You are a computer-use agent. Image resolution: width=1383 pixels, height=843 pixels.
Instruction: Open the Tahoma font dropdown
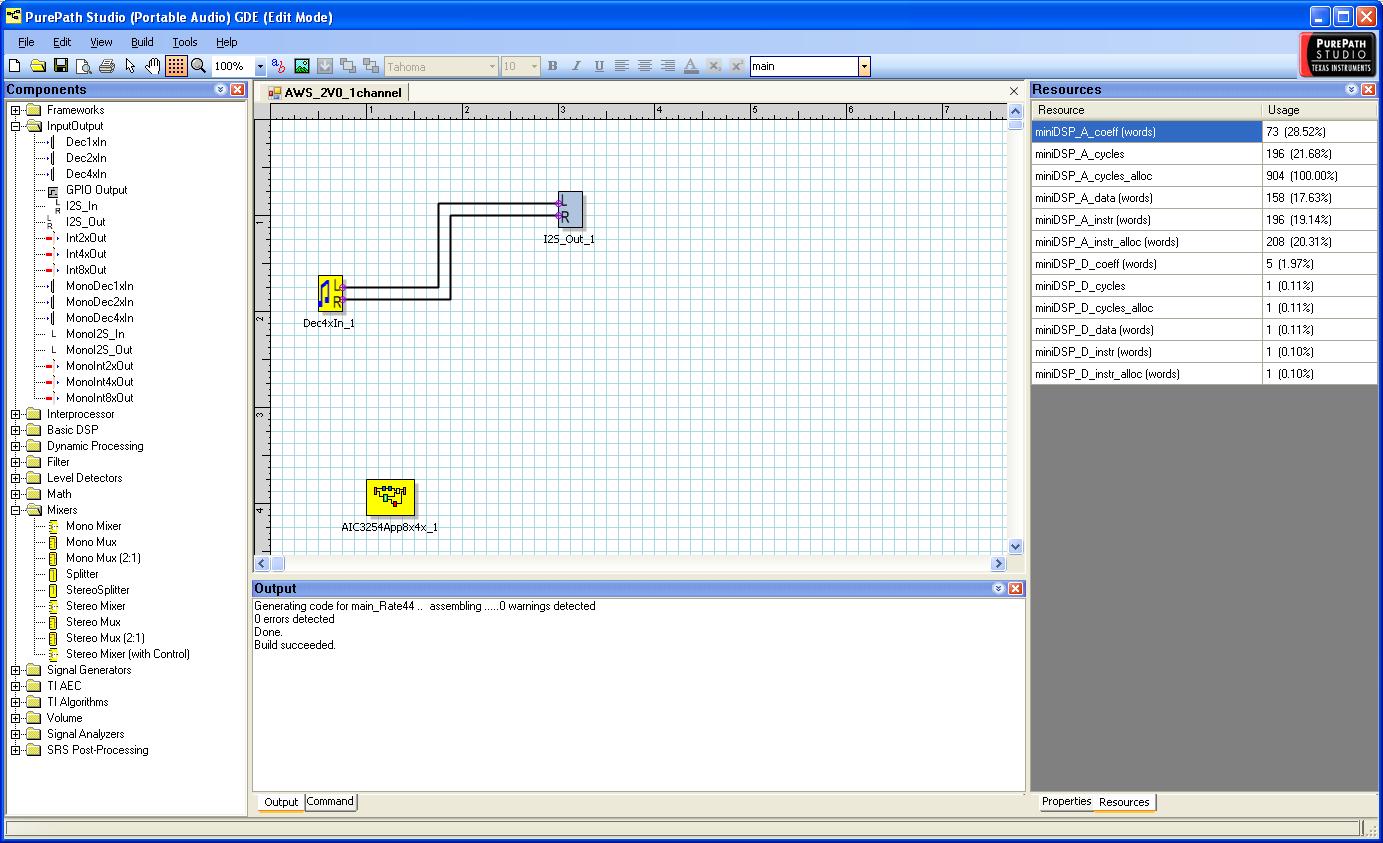(x=492, y=66)
